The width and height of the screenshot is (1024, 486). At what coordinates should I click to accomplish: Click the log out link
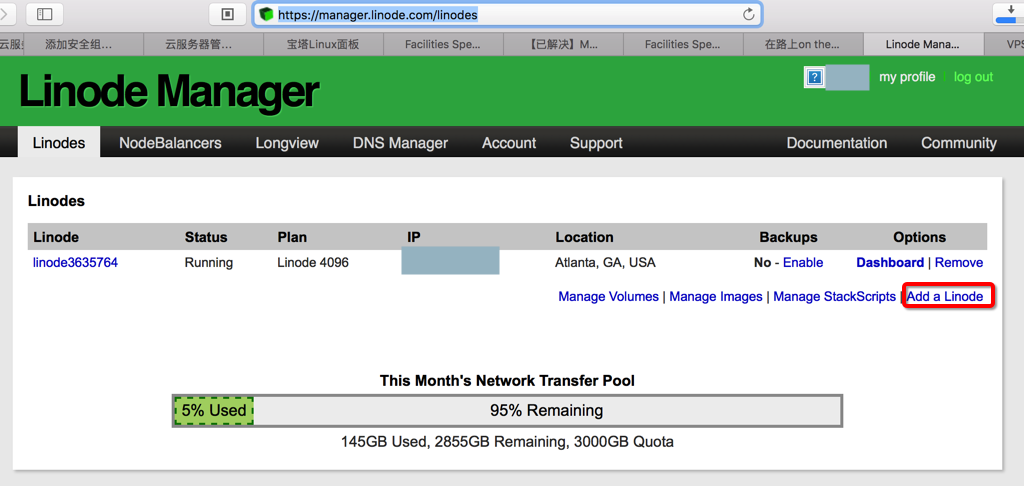click(973, 77)
